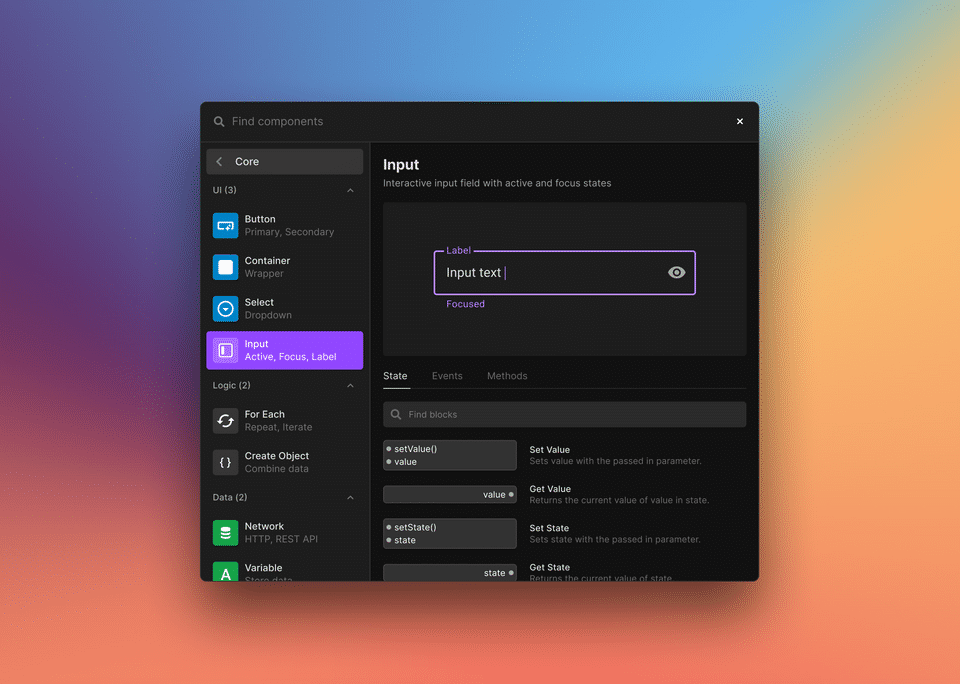Click the Select dropdown component icon
960x684 pixels.
(225, 309)
